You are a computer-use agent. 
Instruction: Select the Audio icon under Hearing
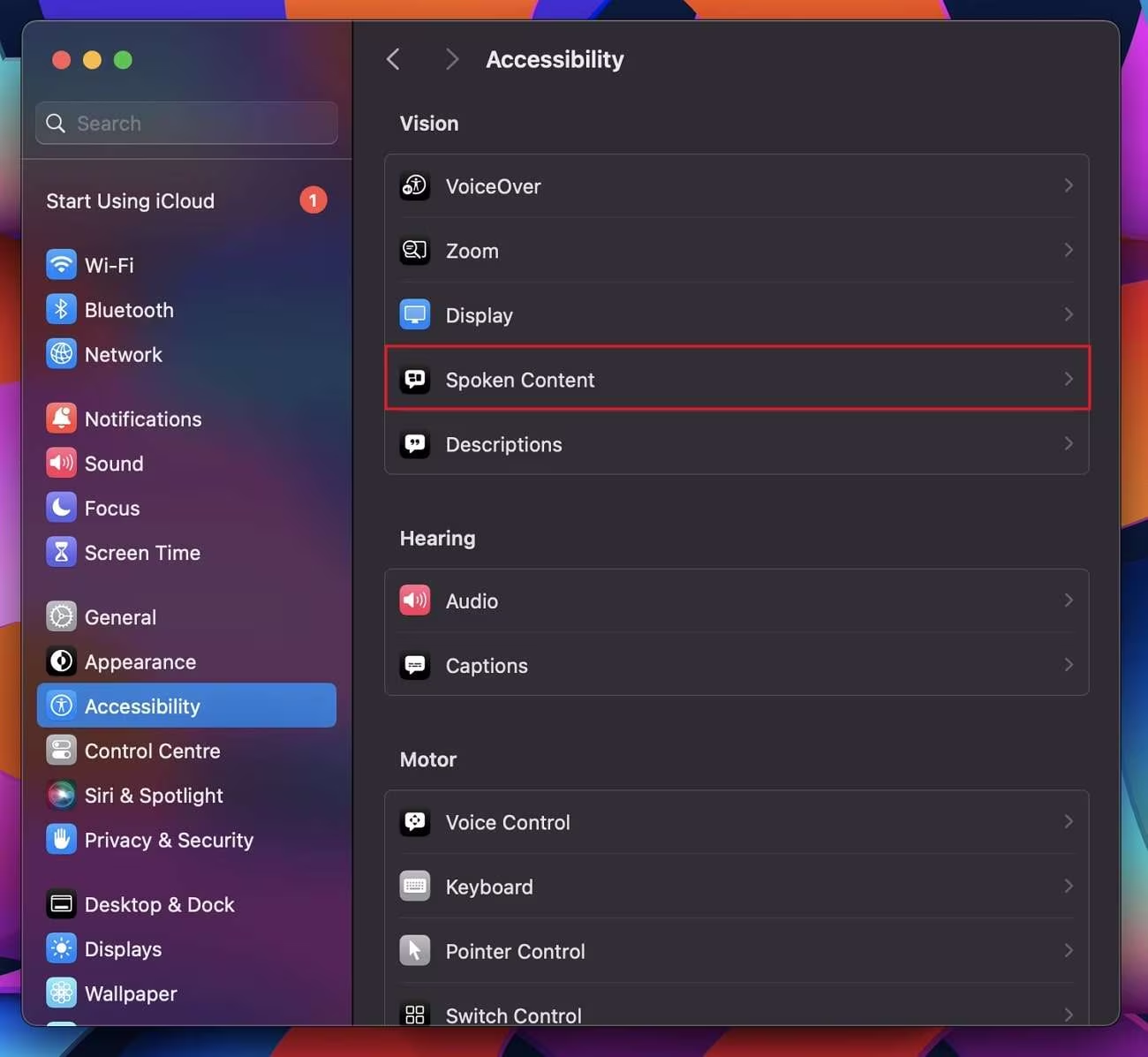tap(414, 600)
